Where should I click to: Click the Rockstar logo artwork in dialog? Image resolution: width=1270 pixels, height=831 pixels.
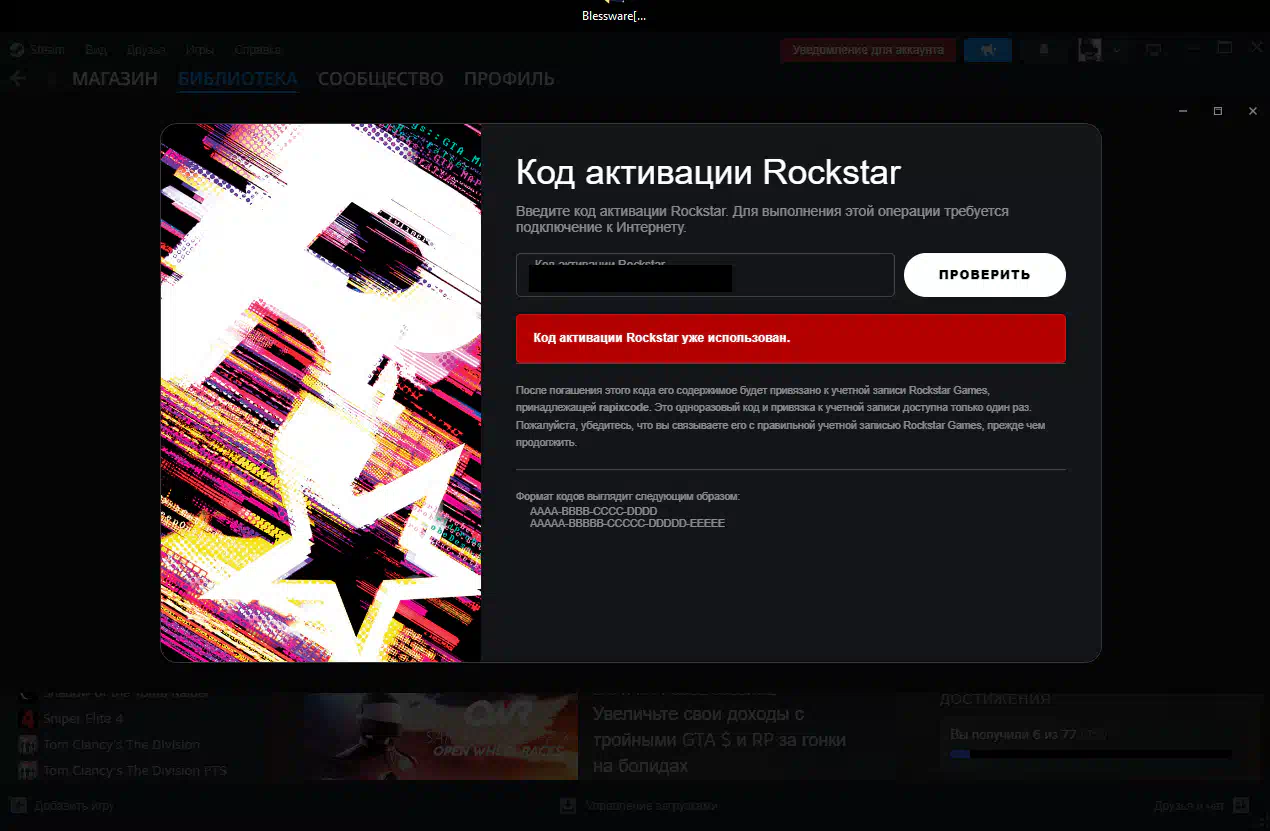(x=321, y=393)
